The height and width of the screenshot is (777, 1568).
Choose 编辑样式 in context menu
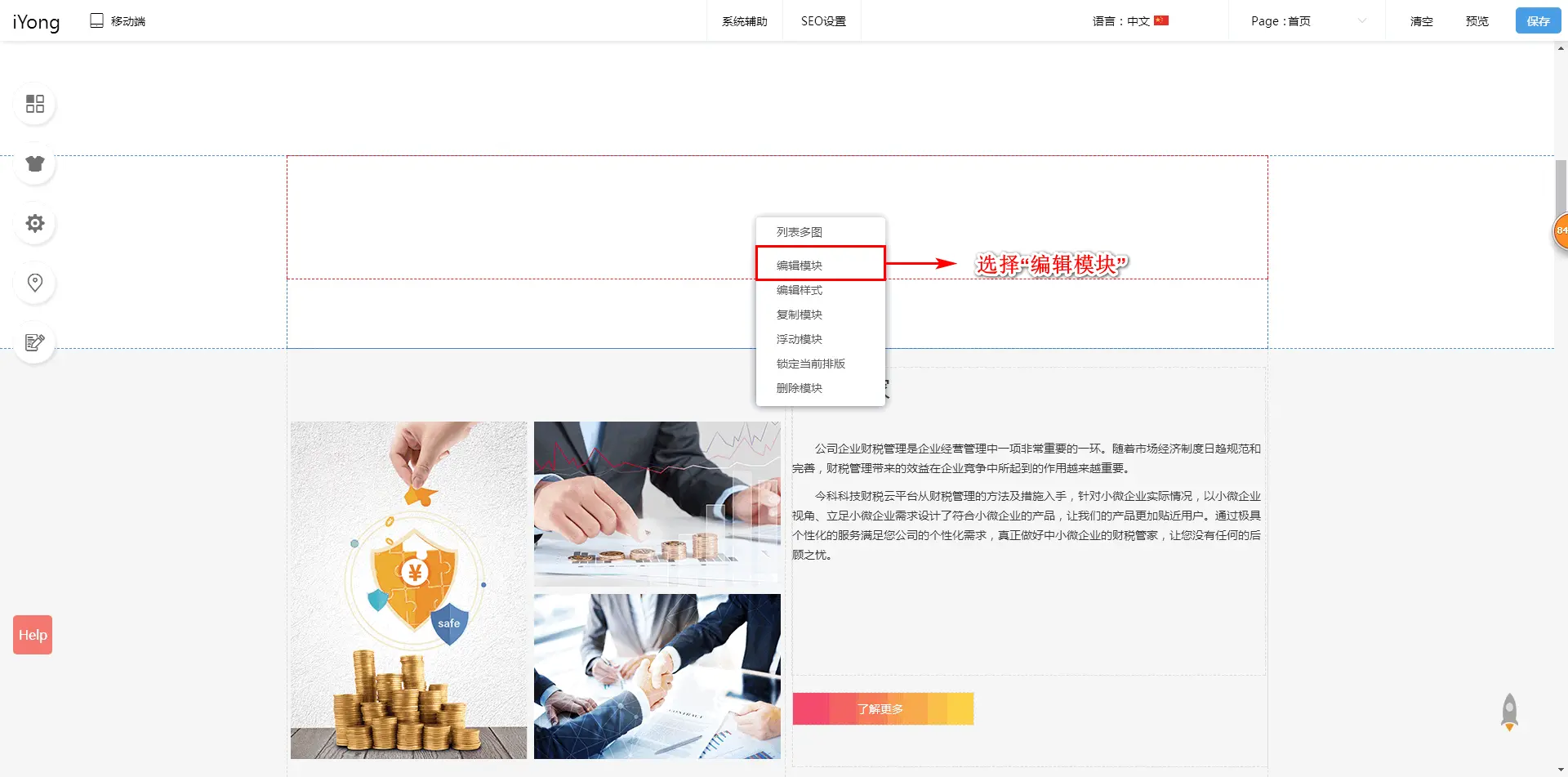800,290
